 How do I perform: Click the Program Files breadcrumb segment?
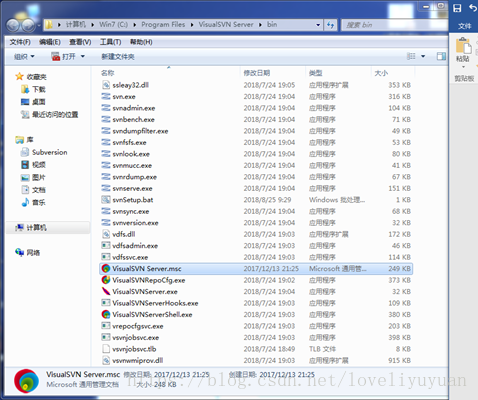[x=163, y=24]
